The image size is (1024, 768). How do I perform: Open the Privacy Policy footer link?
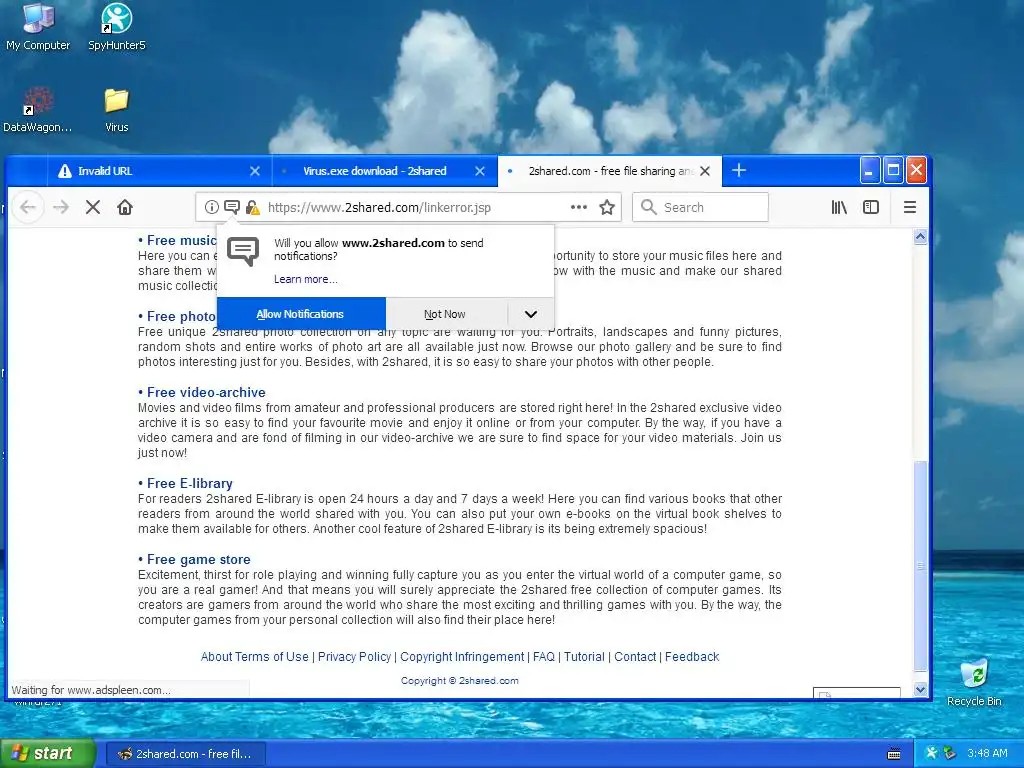coord(355,656)
